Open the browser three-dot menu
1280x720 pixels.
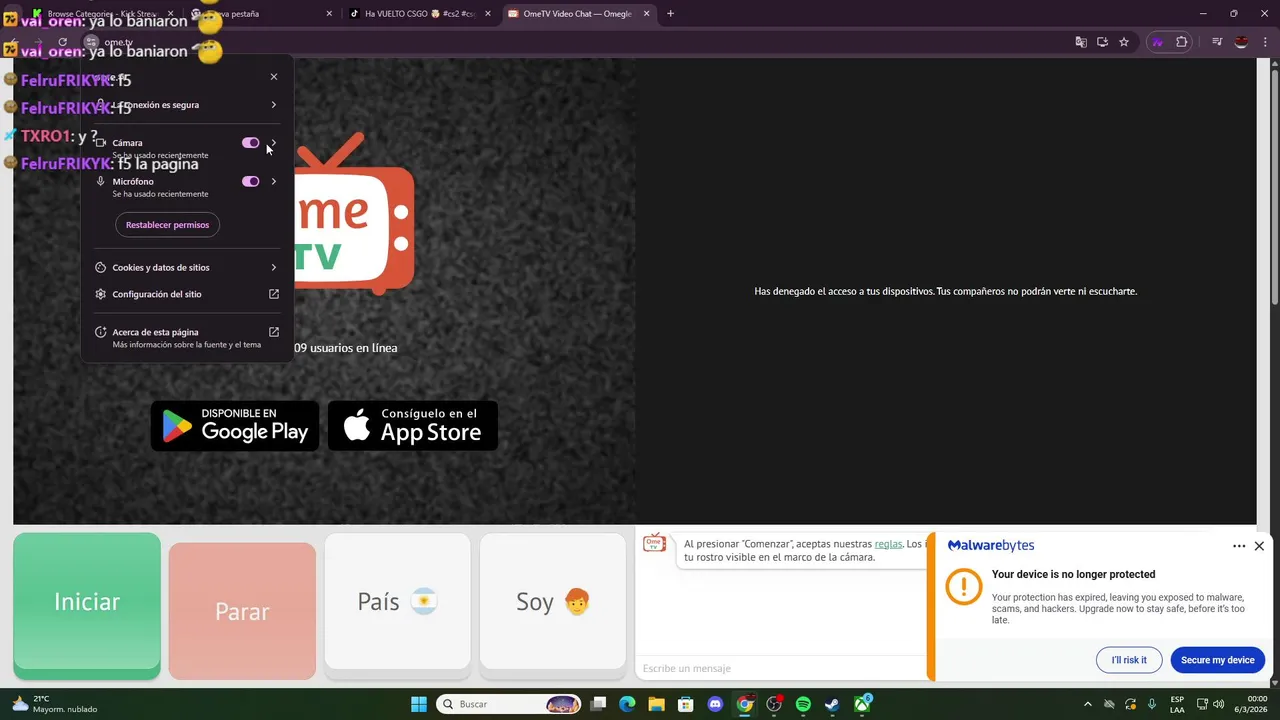[1265, 42]
